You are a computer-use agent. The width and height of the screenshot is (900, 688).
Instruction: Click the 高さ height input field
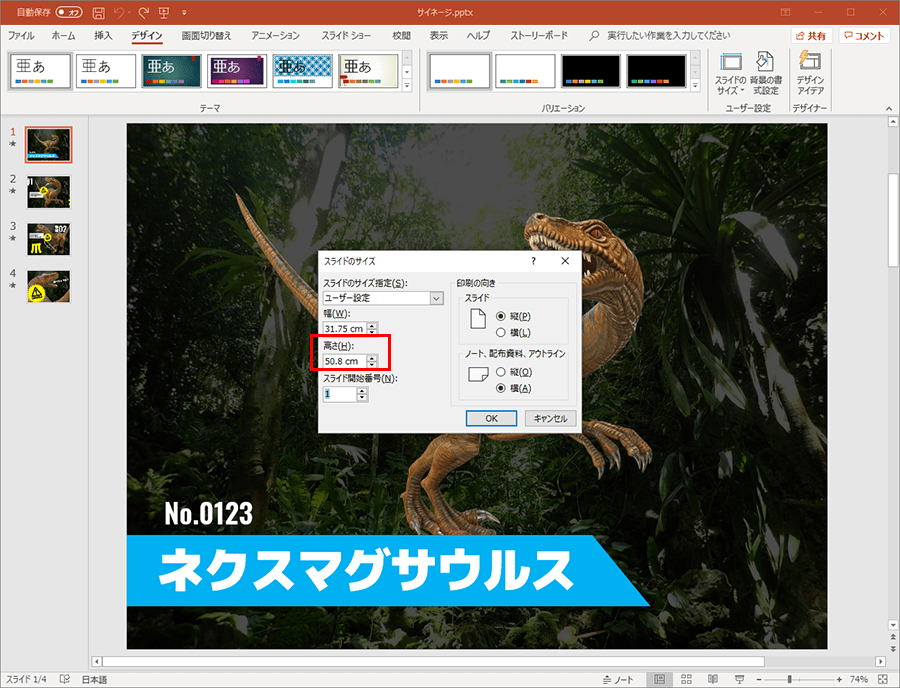click(344, 361)
